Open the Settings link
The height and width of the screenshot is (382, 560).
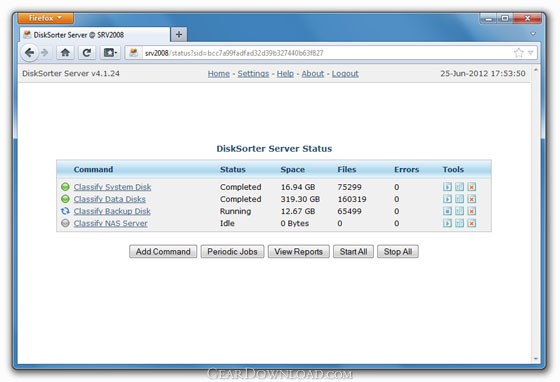point(253,74)
